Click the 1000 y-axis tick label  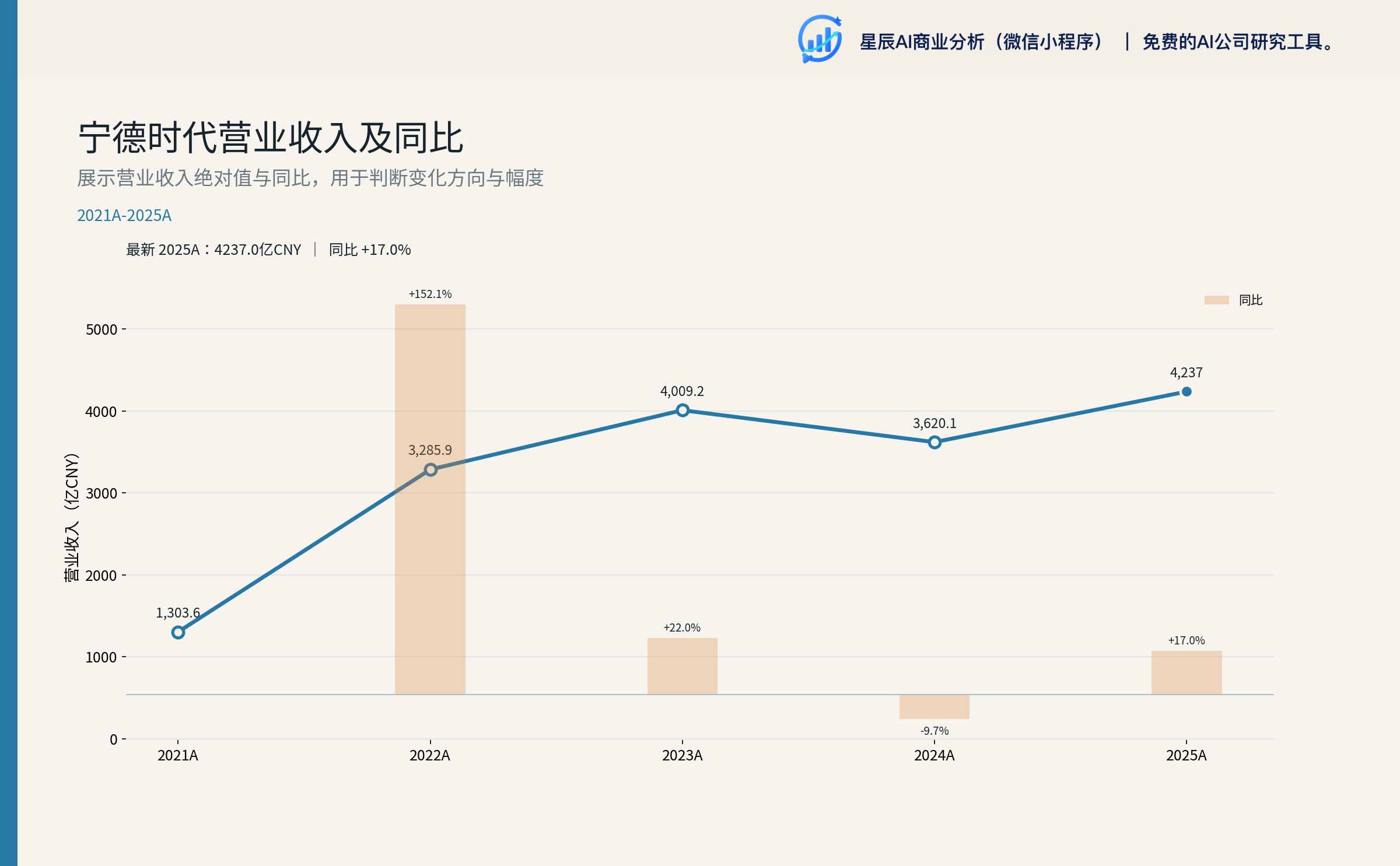pyautogui.click(x=101, y=657)
